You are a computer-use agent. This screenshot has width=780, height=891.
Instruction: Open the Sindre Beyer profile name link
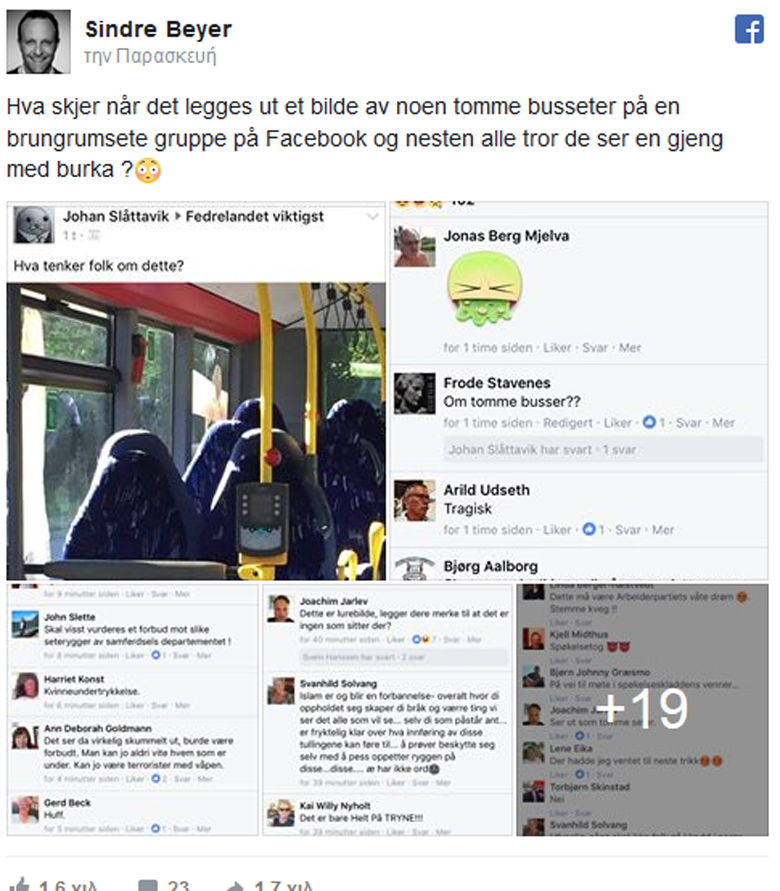click(158, 29)
